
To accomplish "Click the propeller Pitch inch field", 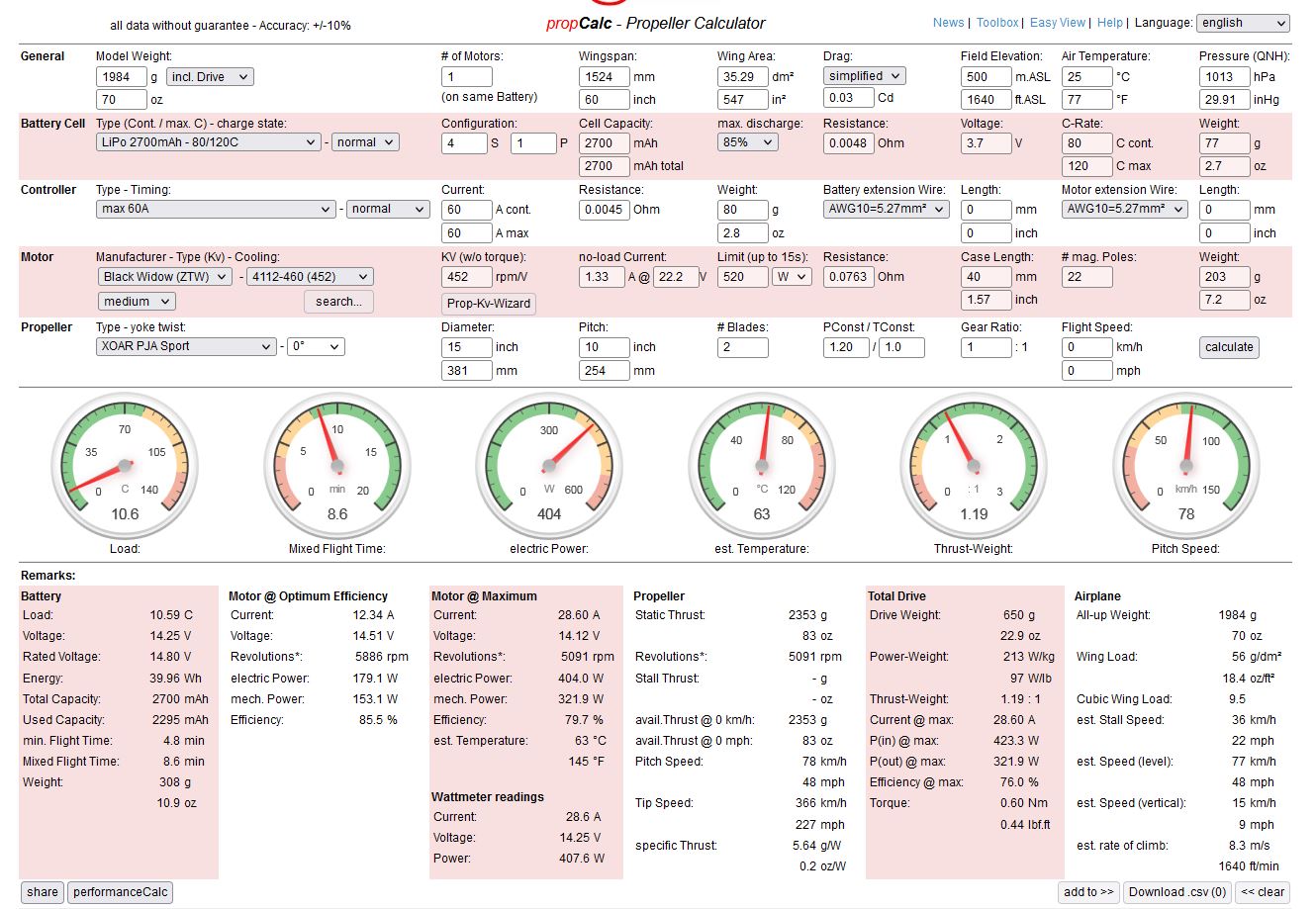I will (604, 347).
